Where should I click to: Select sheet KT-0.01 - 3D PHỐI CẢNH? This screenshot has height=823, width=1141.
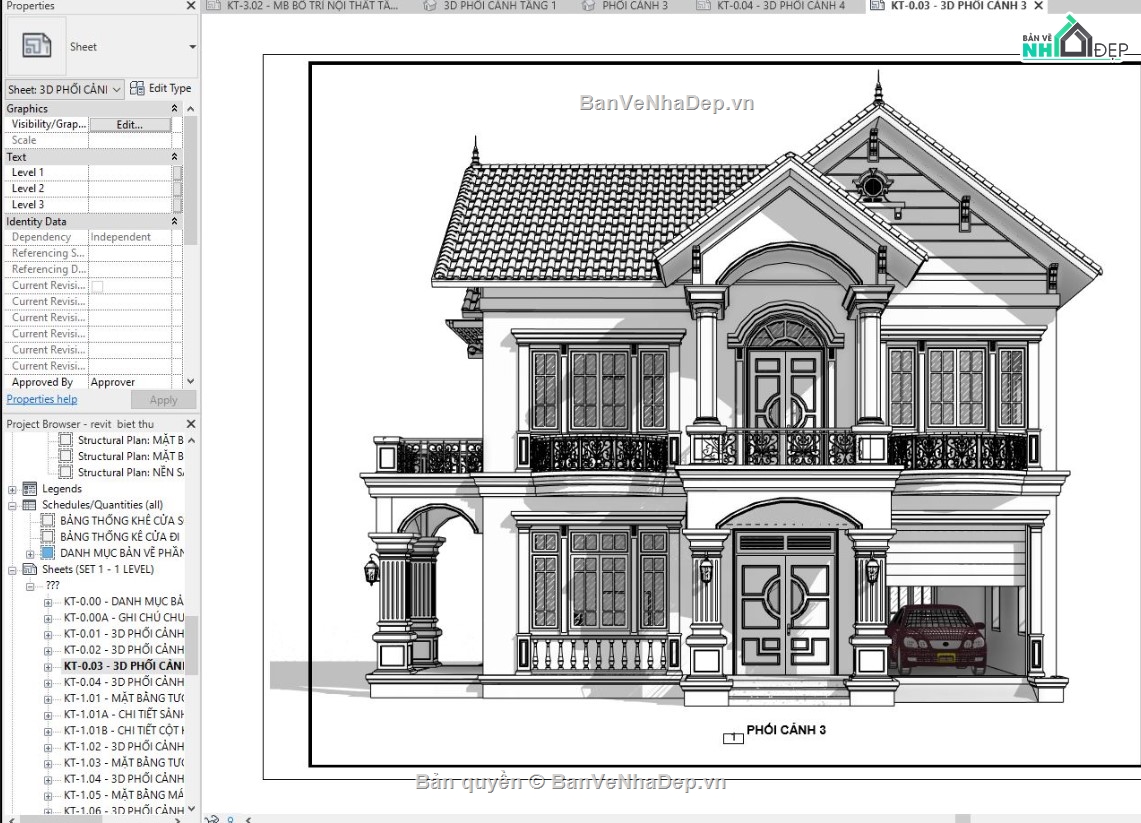point(124,634)
